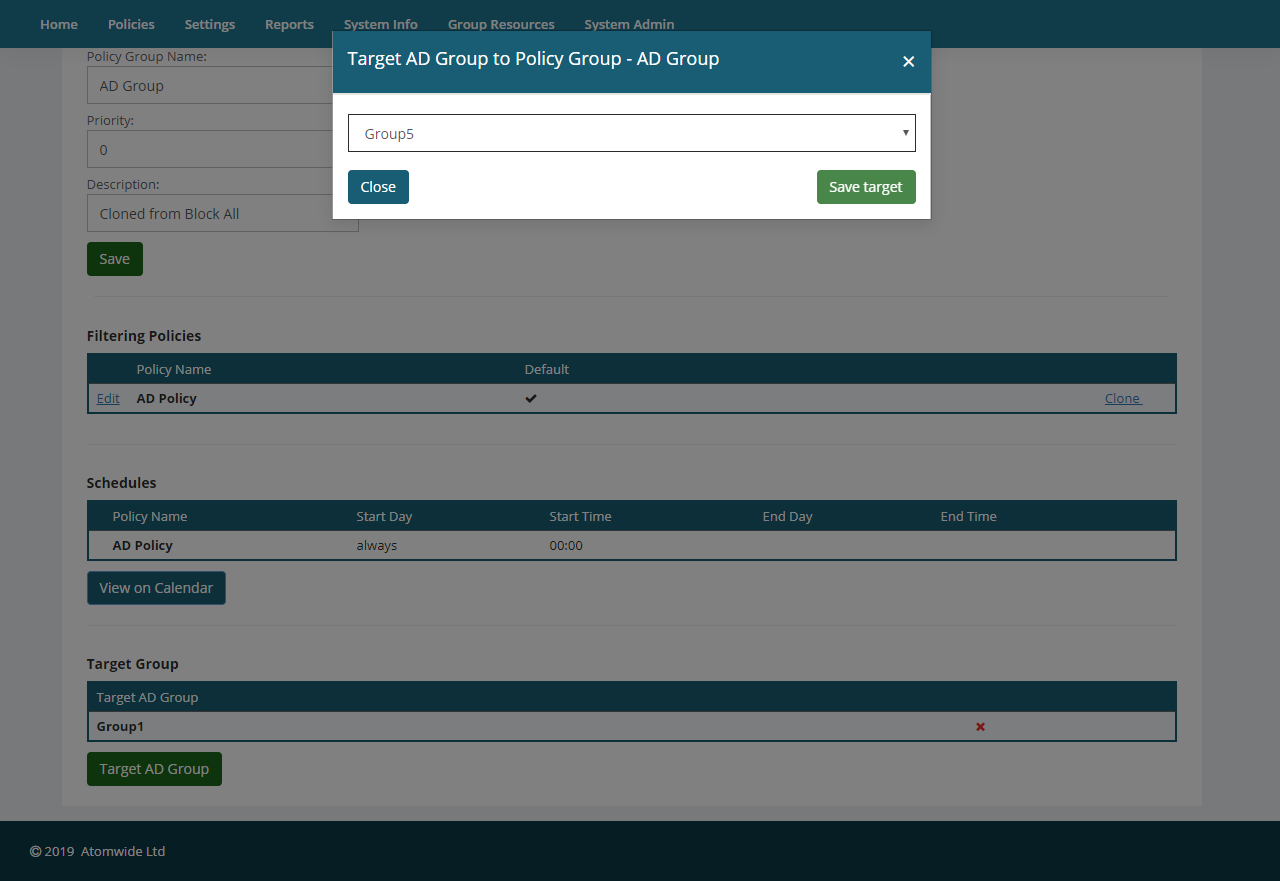Focus the Priority input field
1280x881 pixels.
click(x=210, y=150)
